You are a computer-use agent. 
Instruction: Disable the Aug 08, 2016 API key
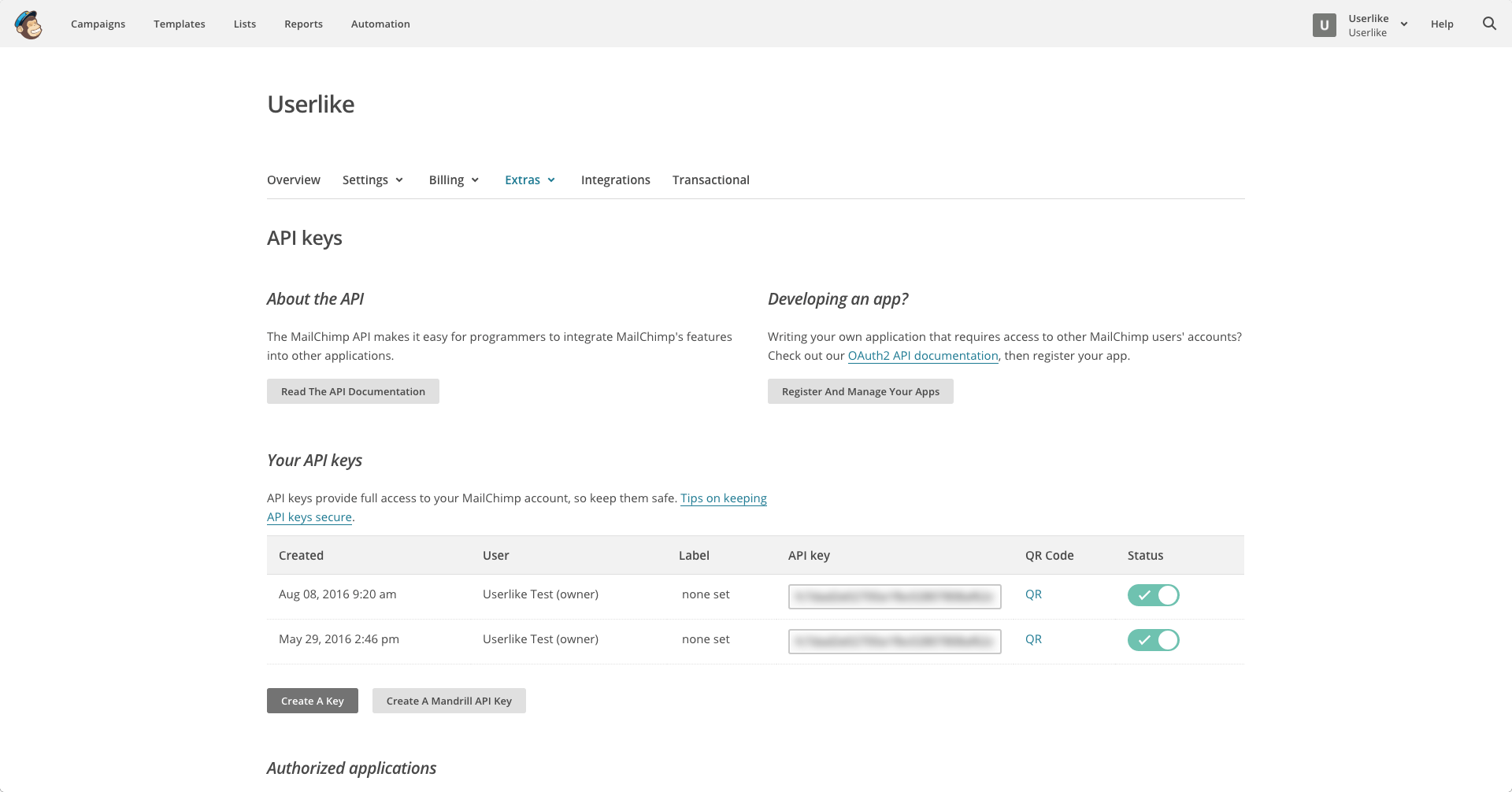[x=1153, y=595]
